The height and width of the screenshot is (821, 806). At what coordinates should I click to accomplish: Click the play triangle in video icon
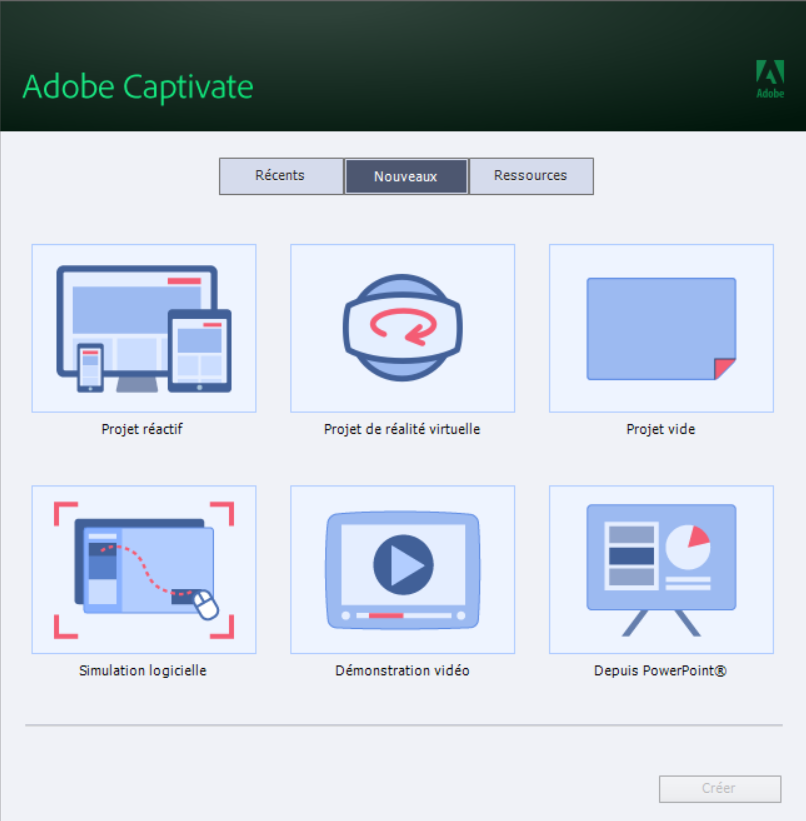[403, 564]
